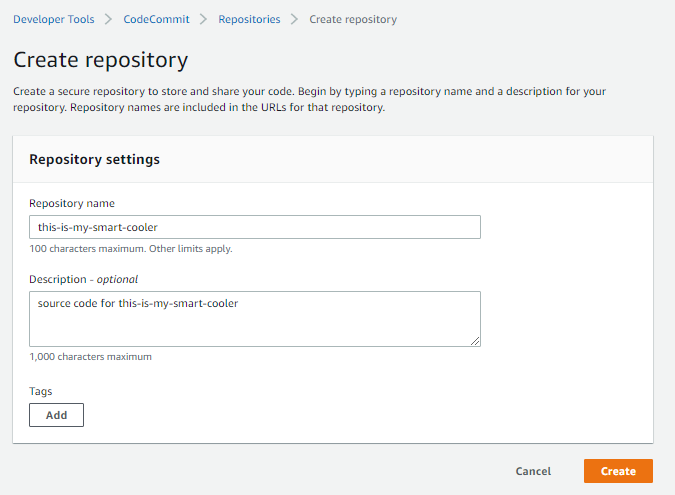This screenshot has height=495, width=675.
Task: Open the Developer Tools breadcrumb link
Action: [54, 19]
